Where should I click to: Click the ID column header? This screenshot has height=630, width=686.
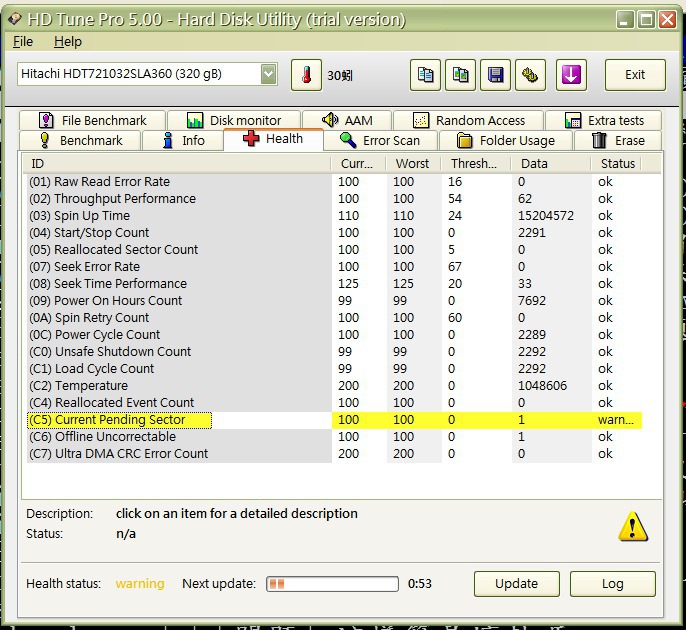(177, 164)
